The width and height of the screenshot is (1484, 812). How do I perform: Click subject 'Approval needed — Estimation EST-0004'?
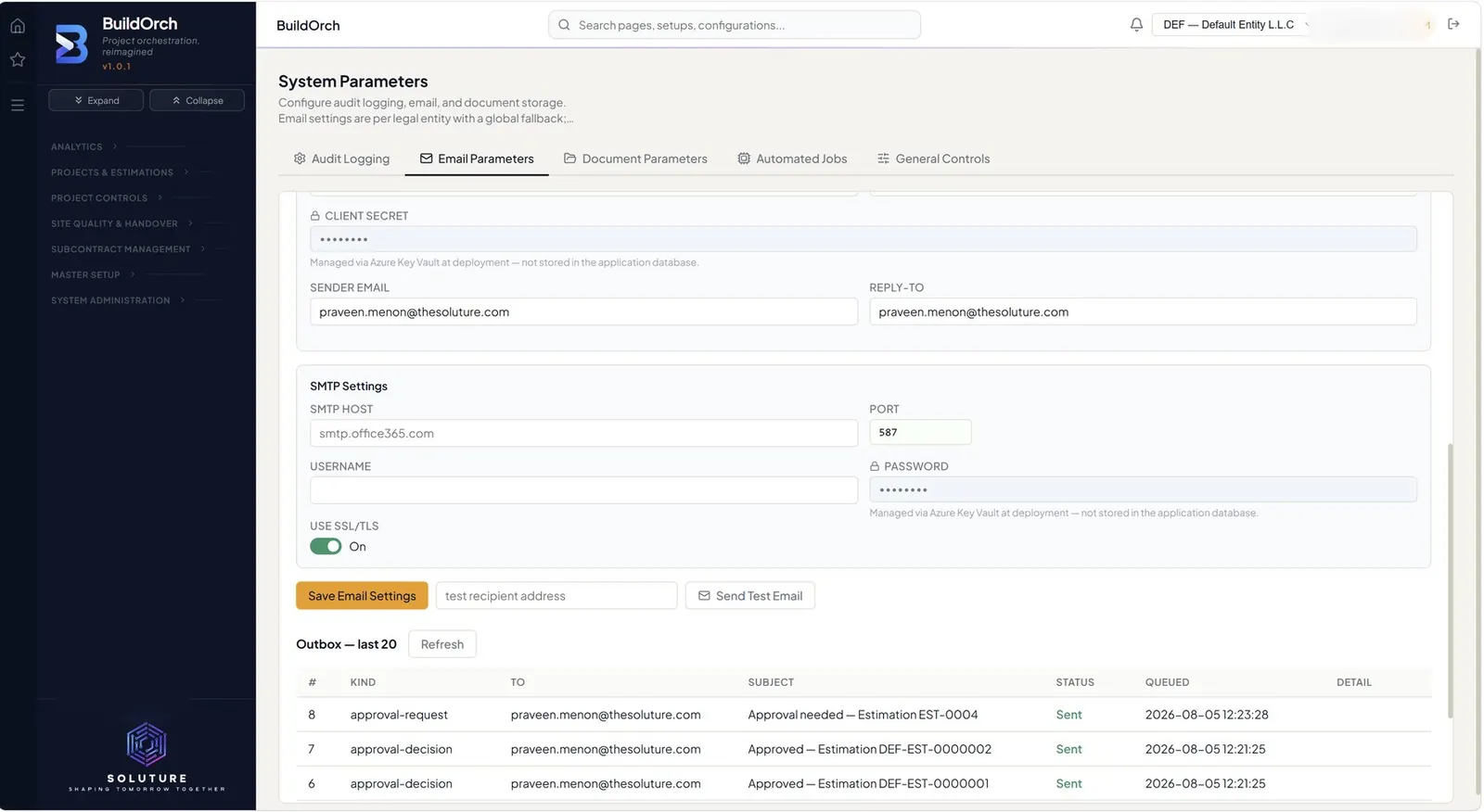863,715
